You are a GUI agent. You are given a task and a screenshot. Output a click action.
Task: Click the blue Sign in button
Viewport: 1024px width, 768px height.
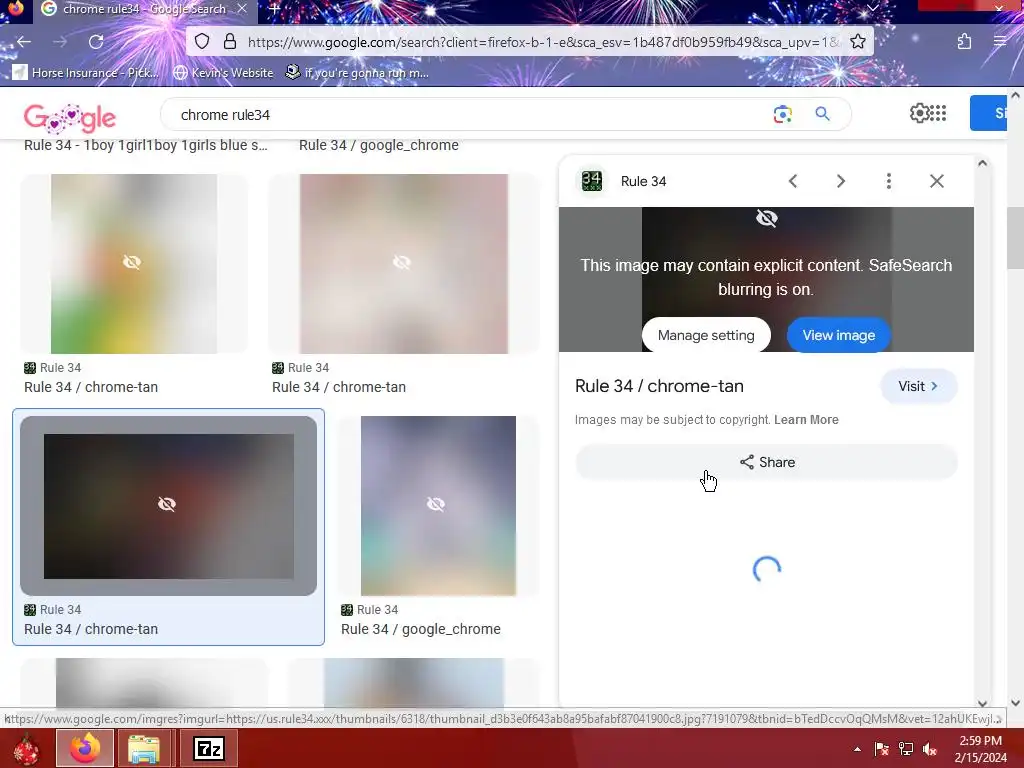pos(989,113)
